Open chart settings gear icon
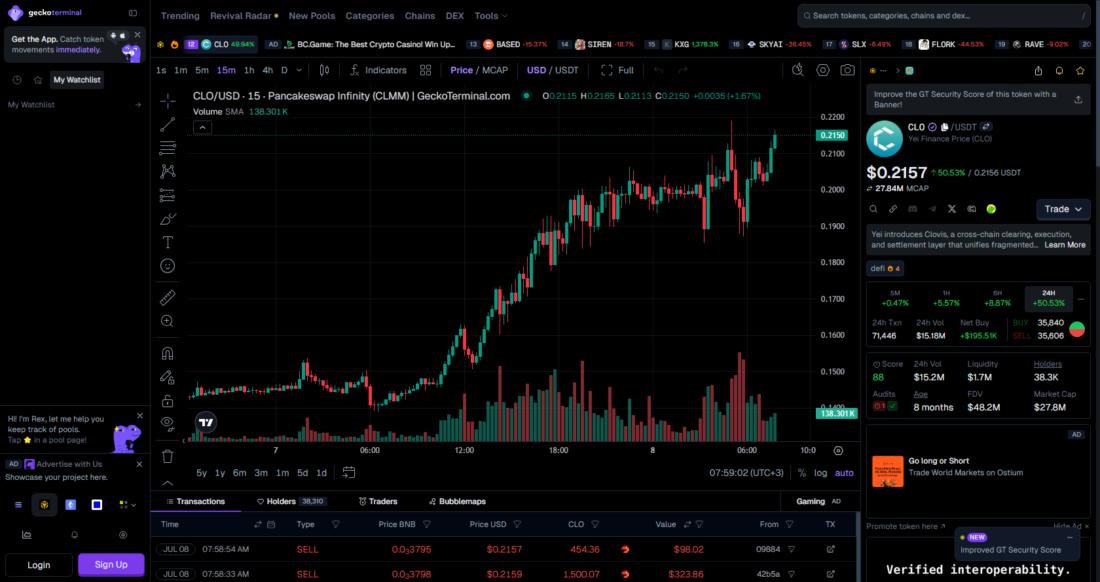Viewport: 1100px width, 582px height. pos(822,70)
